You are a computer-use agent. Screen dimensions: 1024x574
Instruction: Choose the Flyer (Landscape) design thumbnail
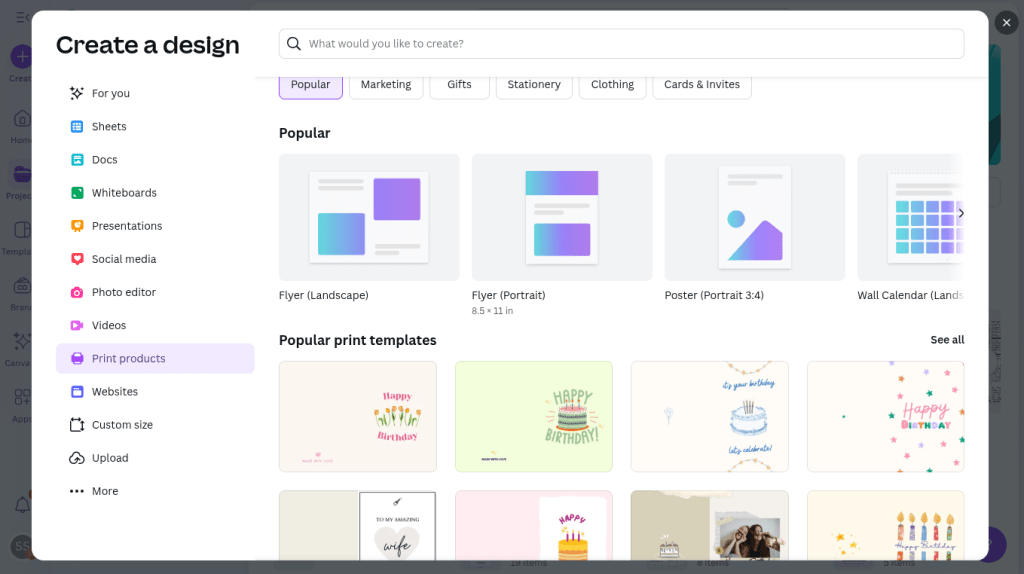[369, 217]
